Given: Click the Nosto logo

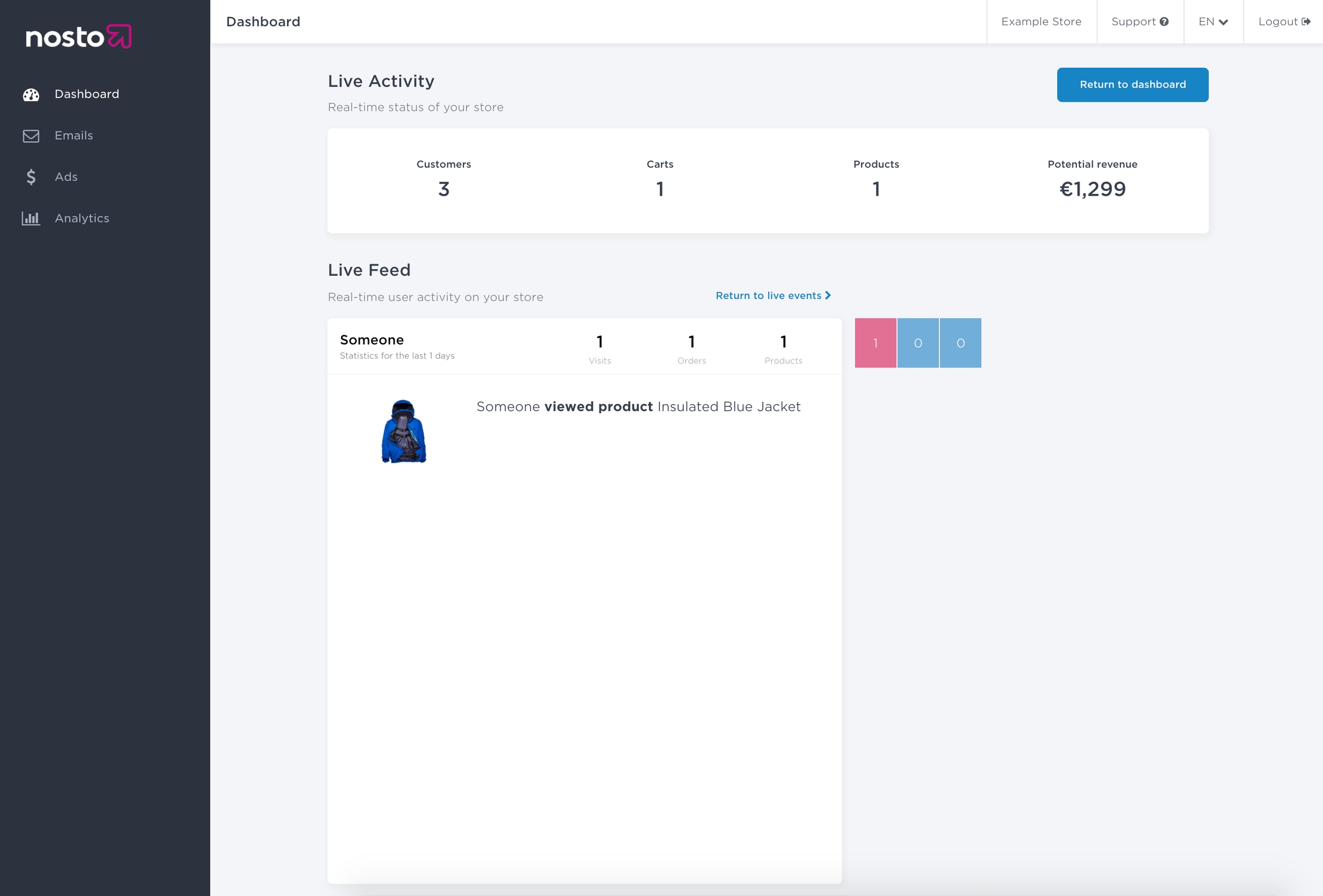Looking at the screenshot, I should click(79, 37).
